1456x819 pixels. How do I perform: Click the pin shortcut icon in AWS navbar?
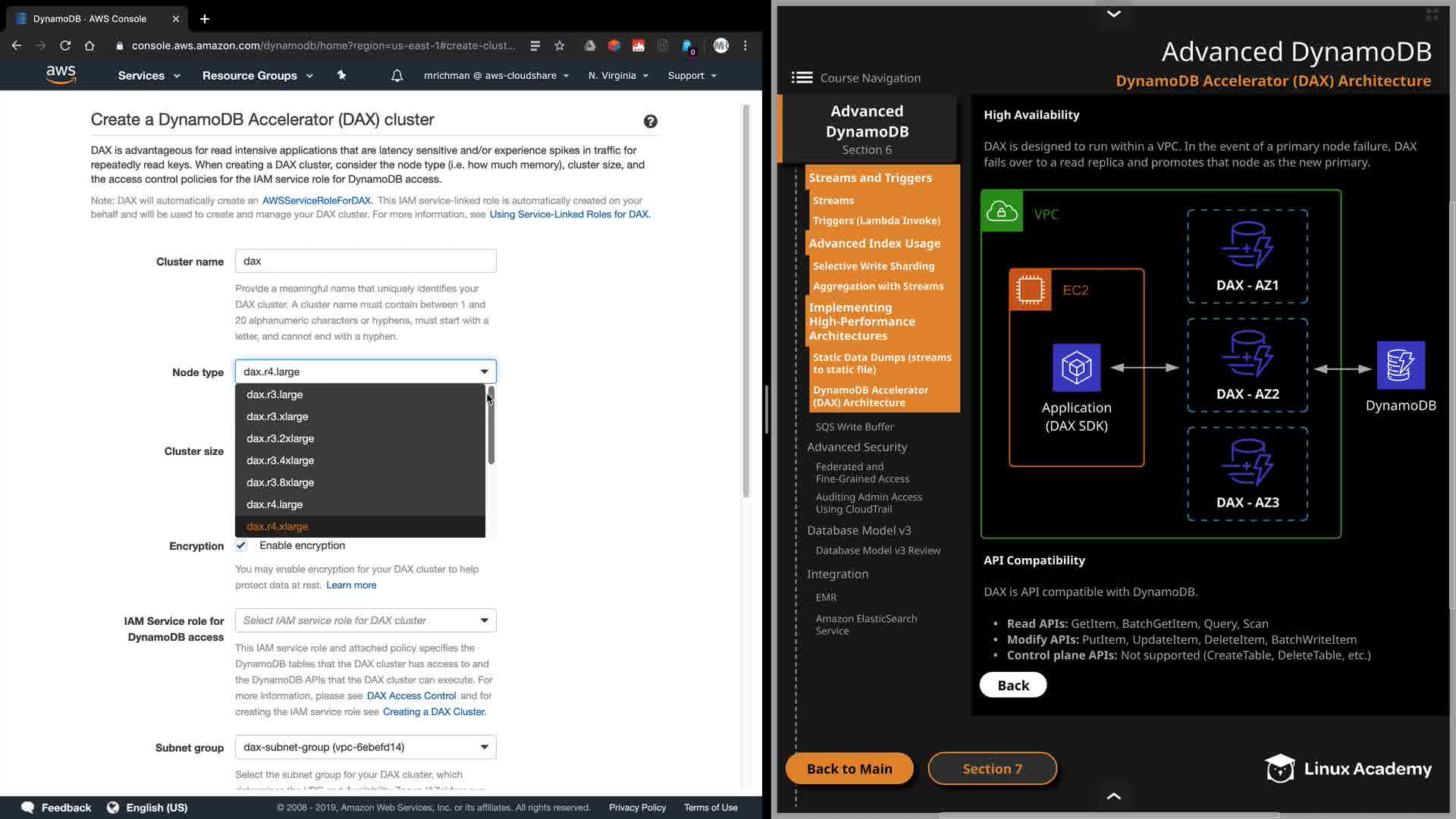click(x=341, y=75)
